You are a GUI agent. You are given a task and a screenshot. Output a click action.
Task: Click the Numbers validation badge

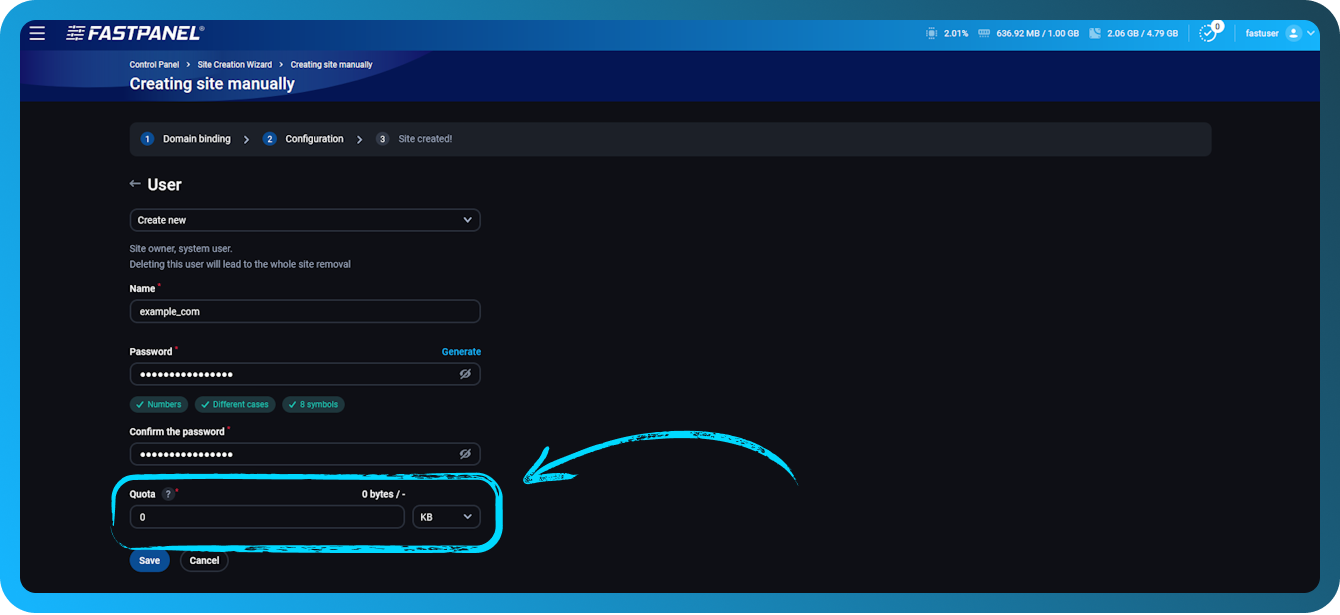point(158,404)
